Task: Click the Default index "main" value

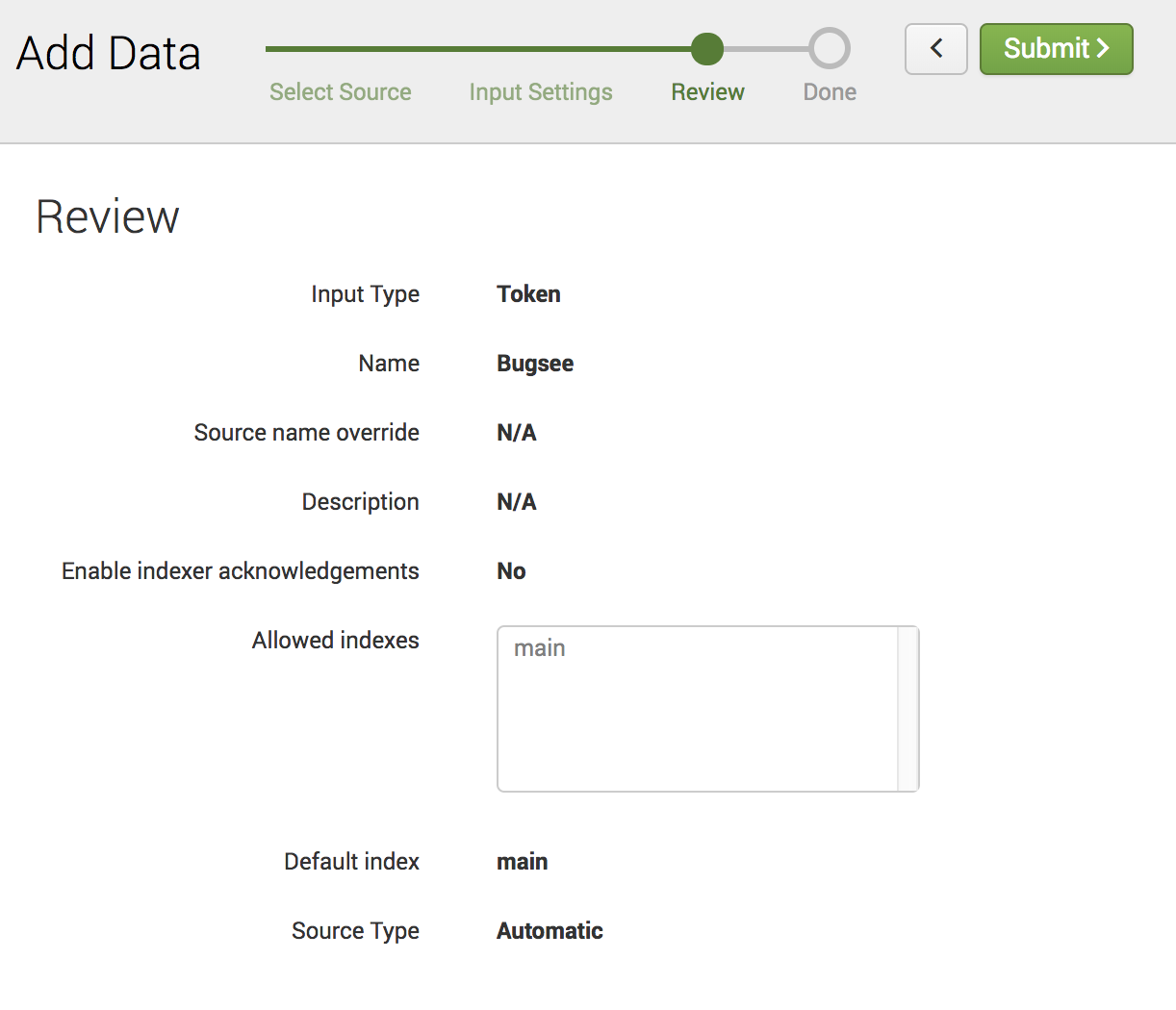Action: (x=522, y=862)
